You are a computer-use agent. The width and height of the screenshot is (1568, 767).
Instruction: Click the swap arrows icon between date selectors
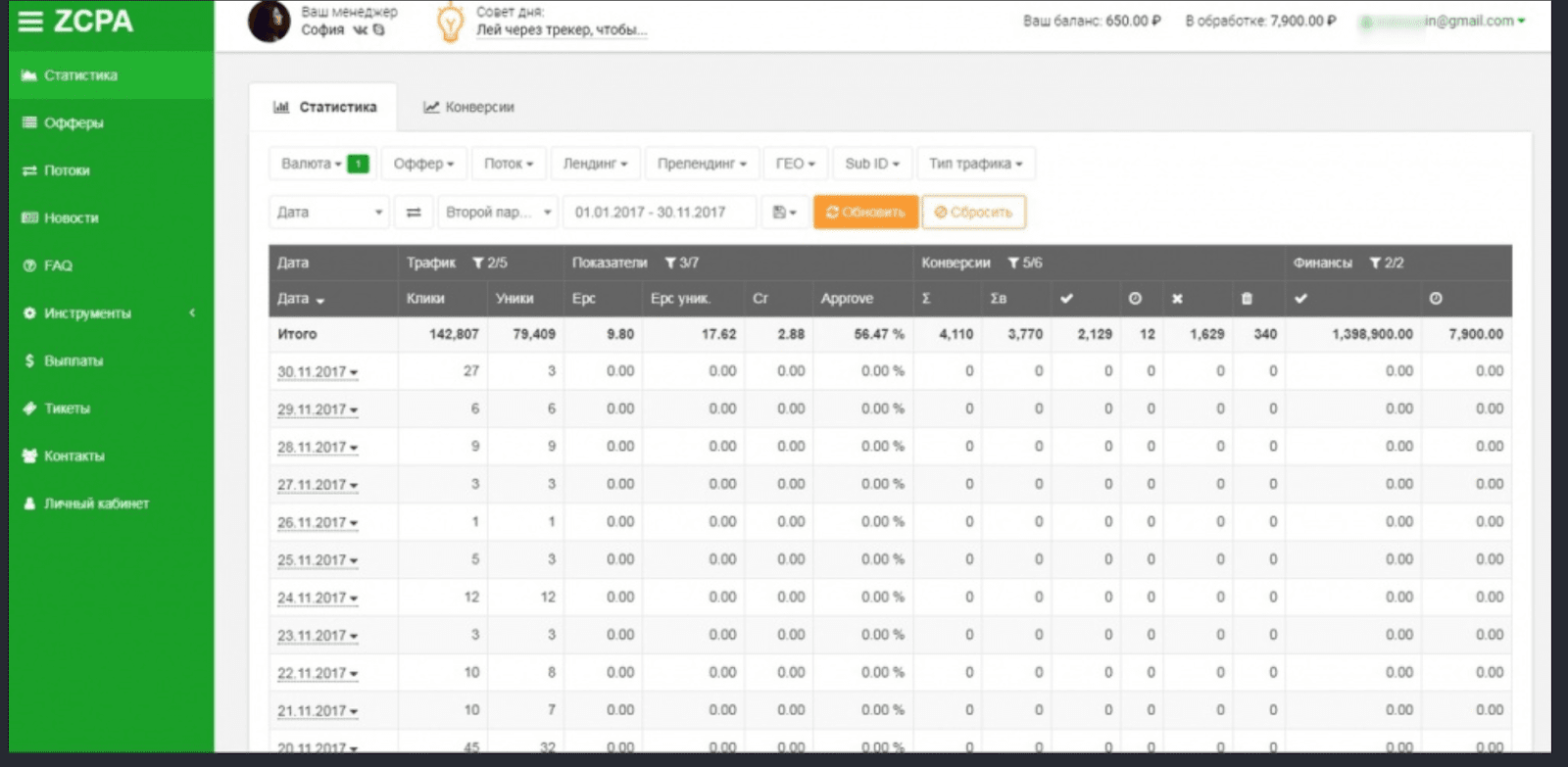click(x=414, y=213)
